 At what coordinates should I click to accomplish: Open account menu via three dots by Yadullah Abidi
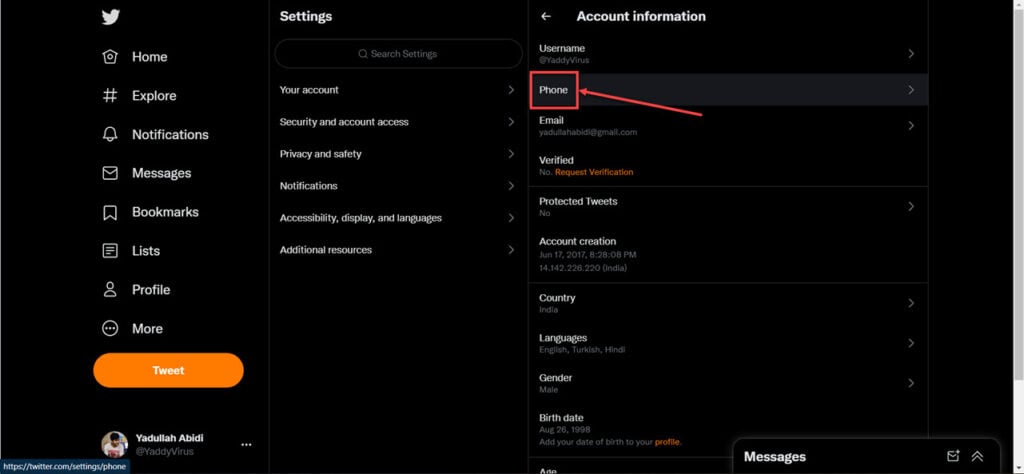(246, 445)
